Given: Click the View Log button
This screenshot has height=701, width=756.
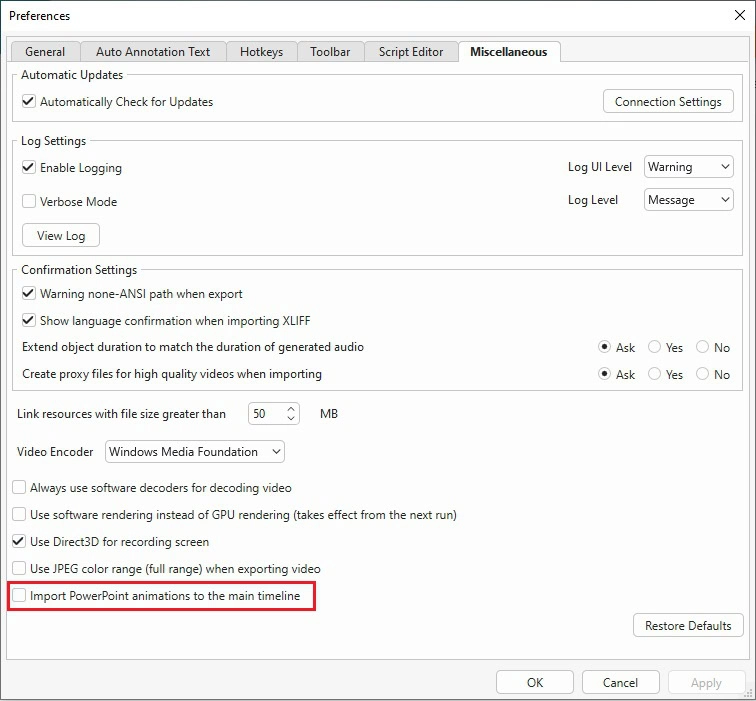Looking at the screenshot, I should (x=61, y=236).
